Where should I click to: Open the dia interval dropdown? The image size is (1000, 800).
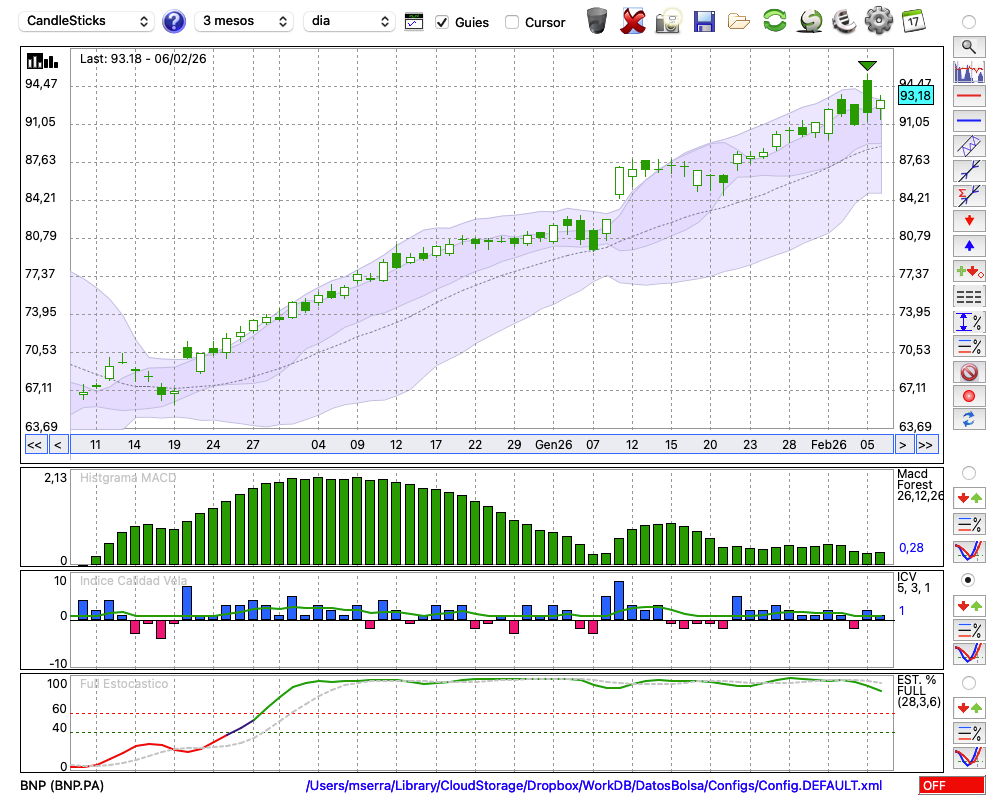[349, 21]
